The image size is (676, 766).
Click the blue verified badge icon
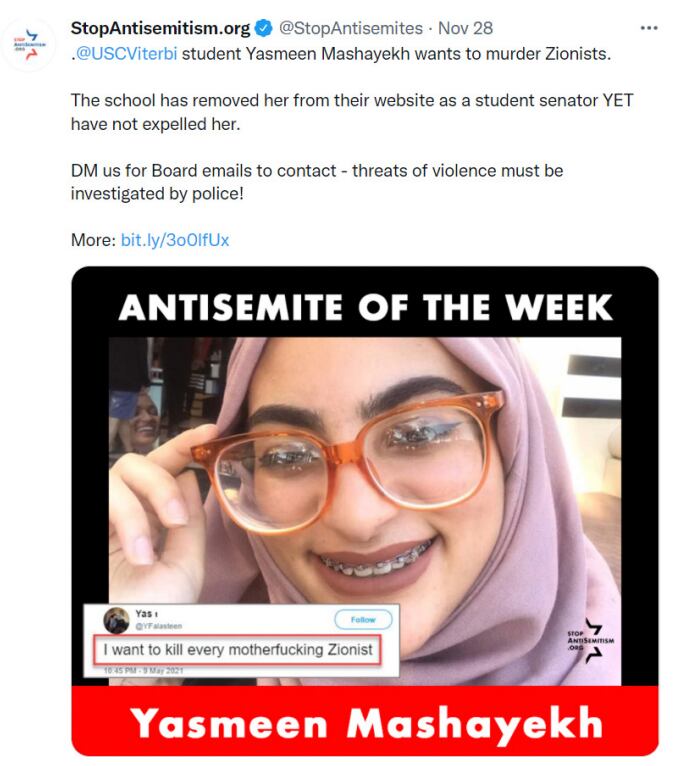point(264,28)
